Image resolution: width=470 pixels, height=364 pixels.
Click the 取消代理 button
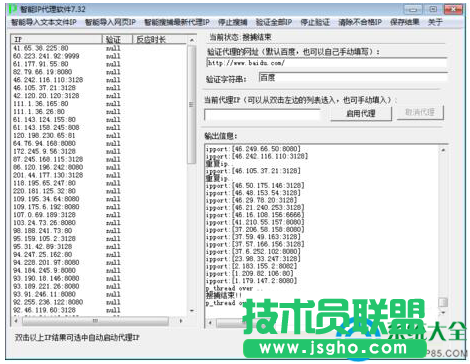pos(420,112)
